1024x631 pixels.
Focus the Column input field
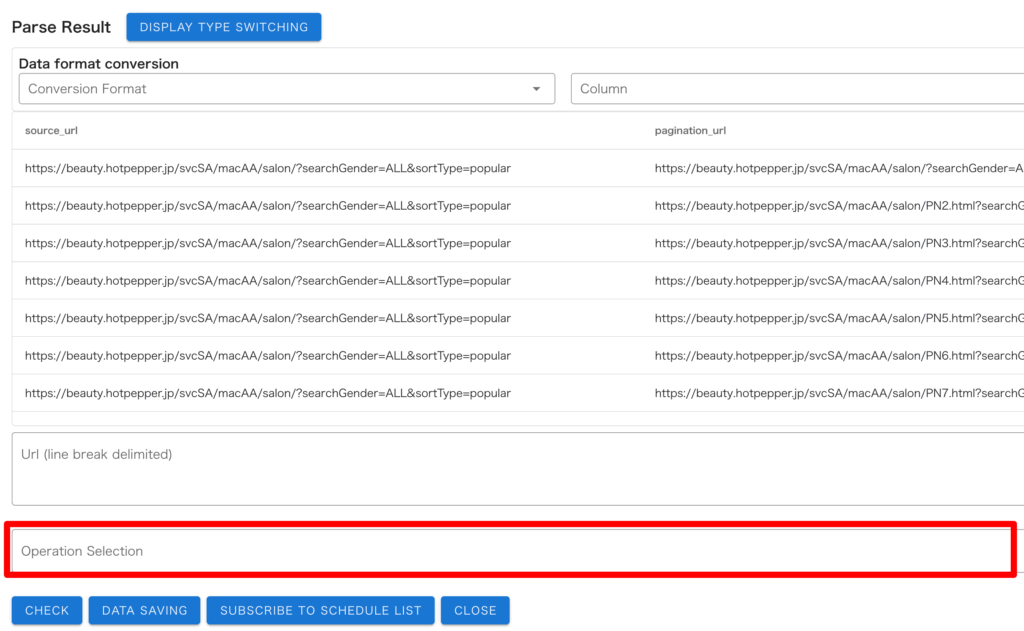click(796, 89)
